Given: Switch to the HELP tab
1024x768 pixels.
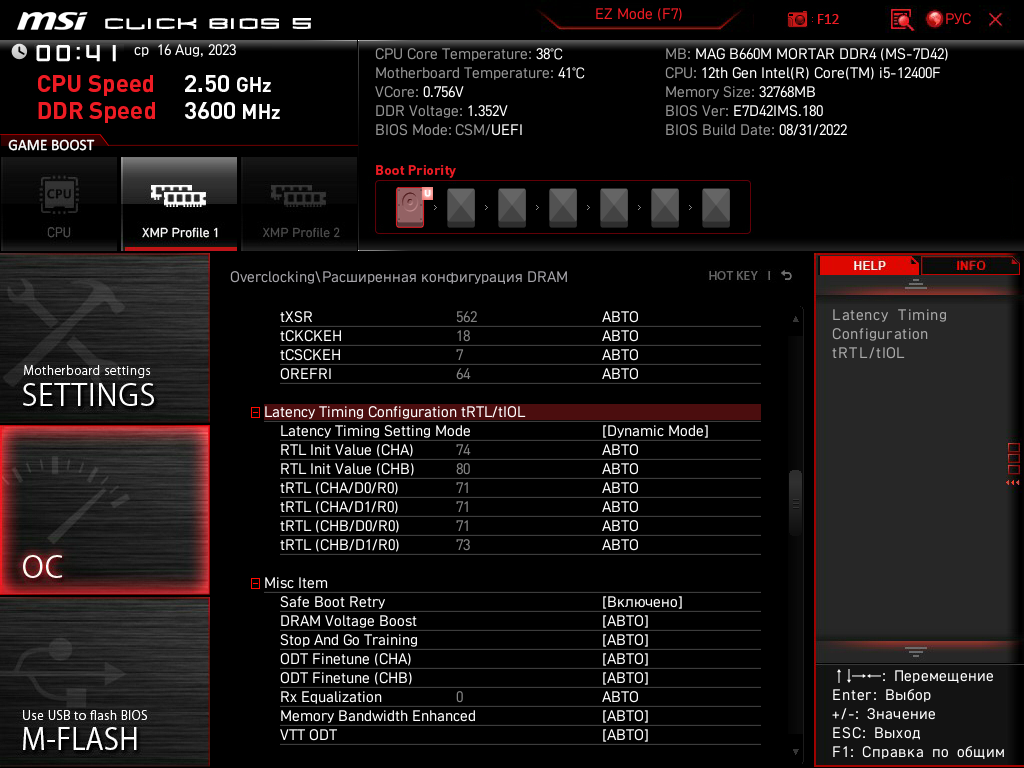Looking at the screenshot, I should 869,266.
